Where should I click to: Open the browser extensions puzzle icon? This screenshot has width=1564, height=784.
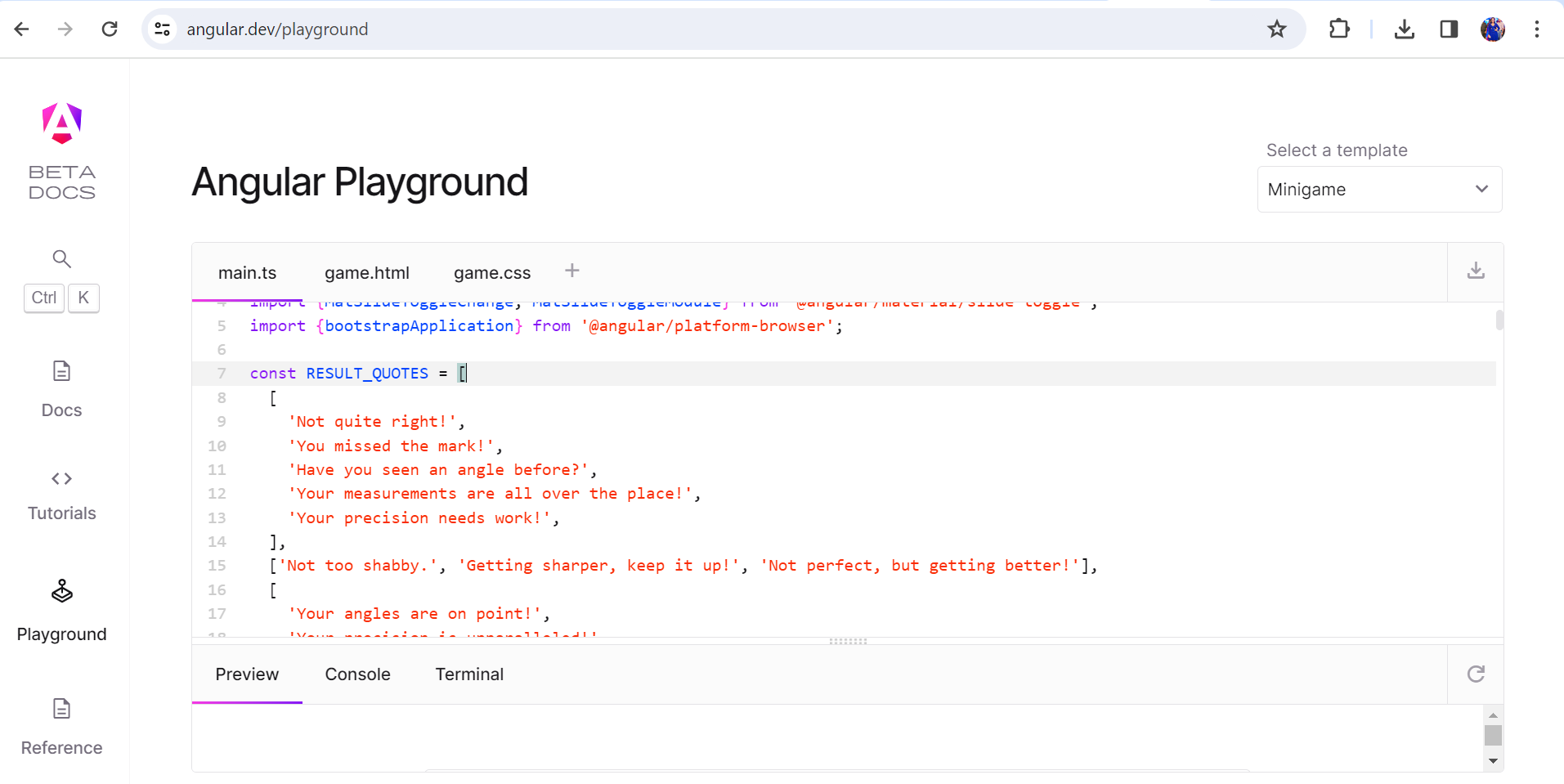[1339, 29]
